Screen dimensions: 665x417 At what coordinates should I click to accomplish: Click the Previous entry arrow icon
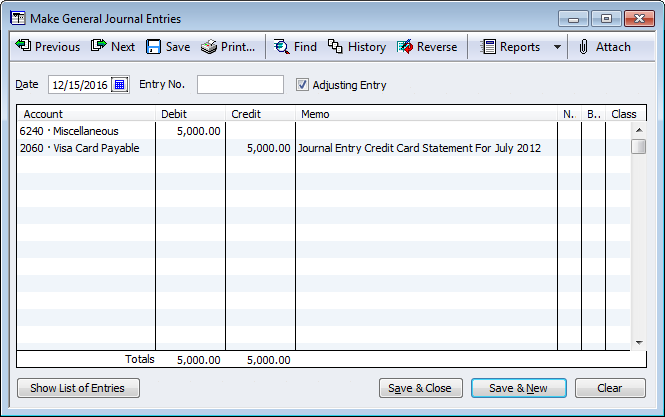click(22, 47)
